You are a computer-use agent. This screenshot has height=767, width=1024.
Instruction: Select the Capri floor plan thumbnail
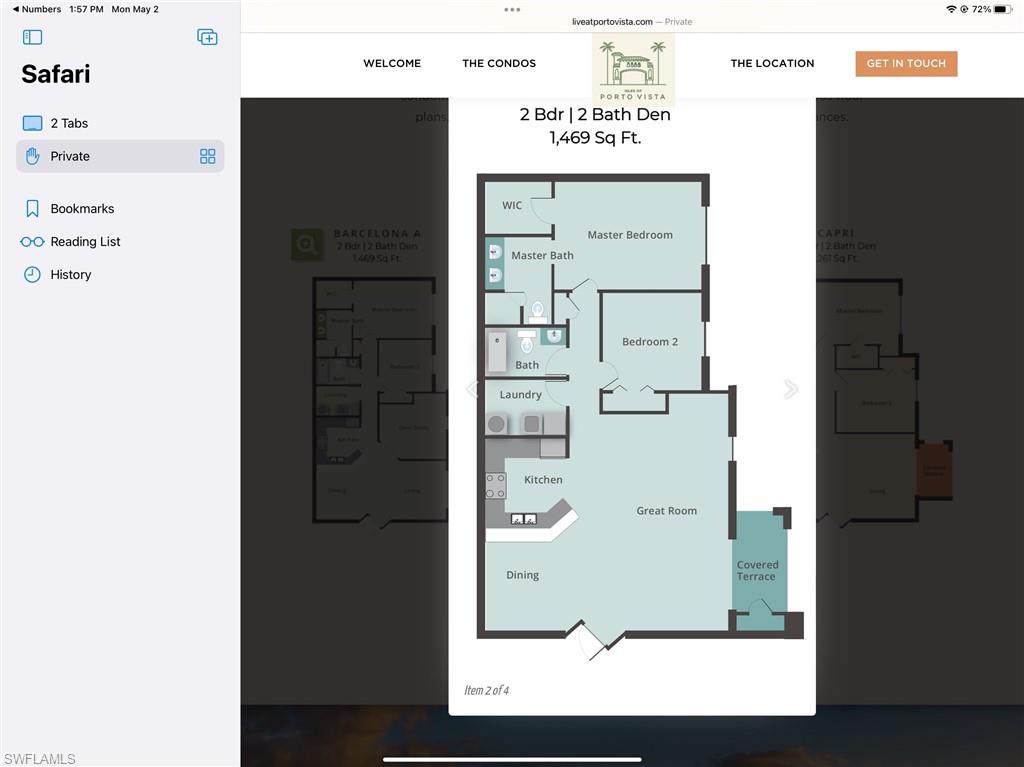pos(884,402)
